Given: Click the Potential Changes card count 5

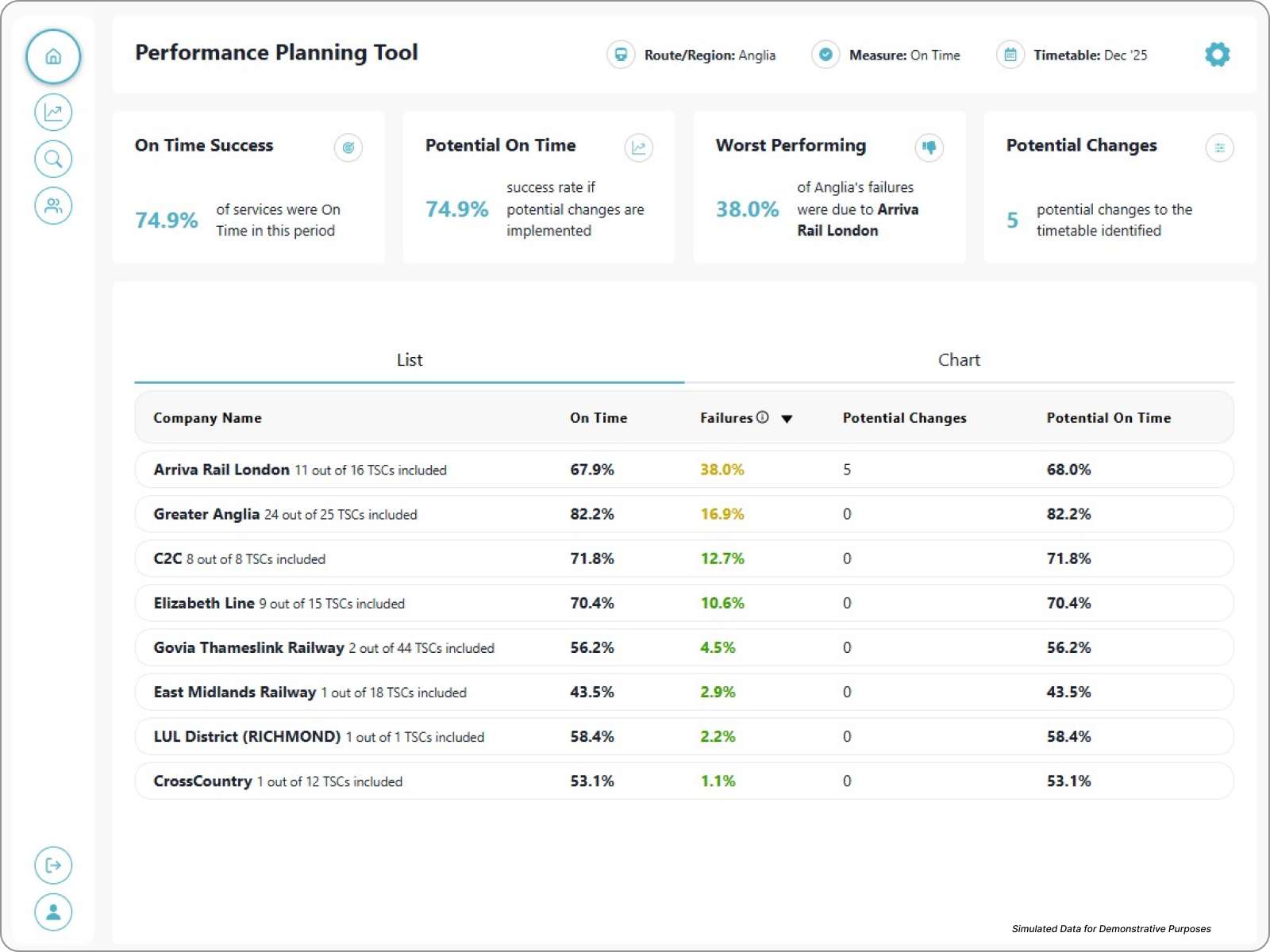Looking at the screenshot, I should (x=1012, y=221).
